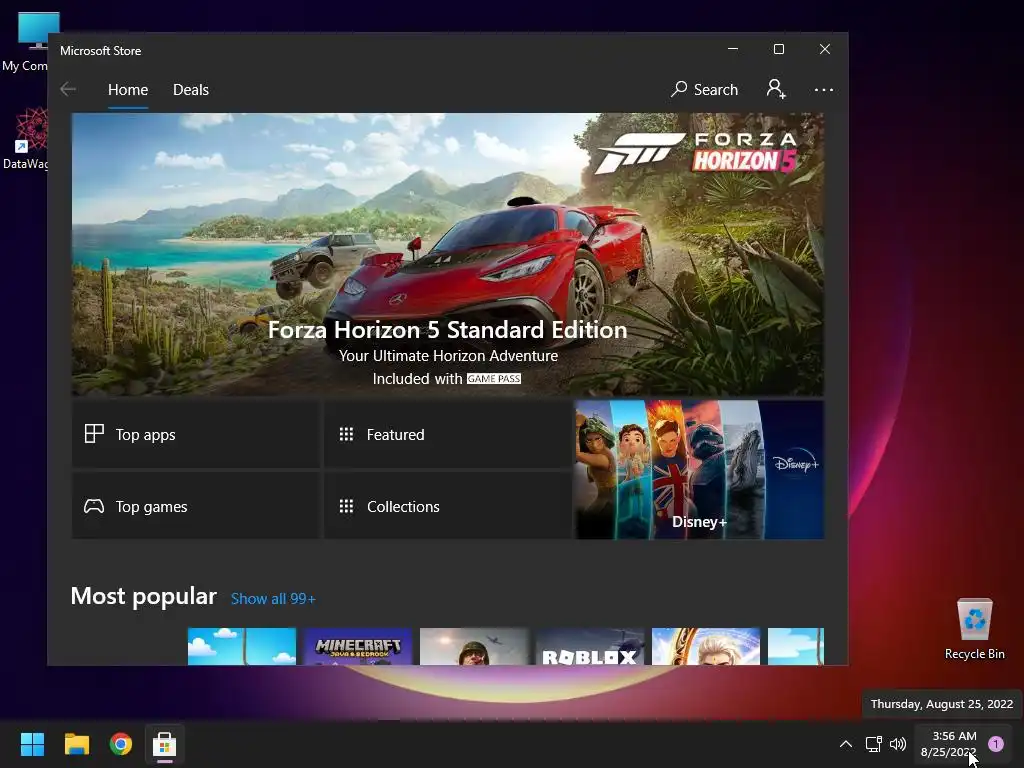Open the three-dot See more menu
Viewport: 1024px width, 768px height.
click(x=824, y=89)
